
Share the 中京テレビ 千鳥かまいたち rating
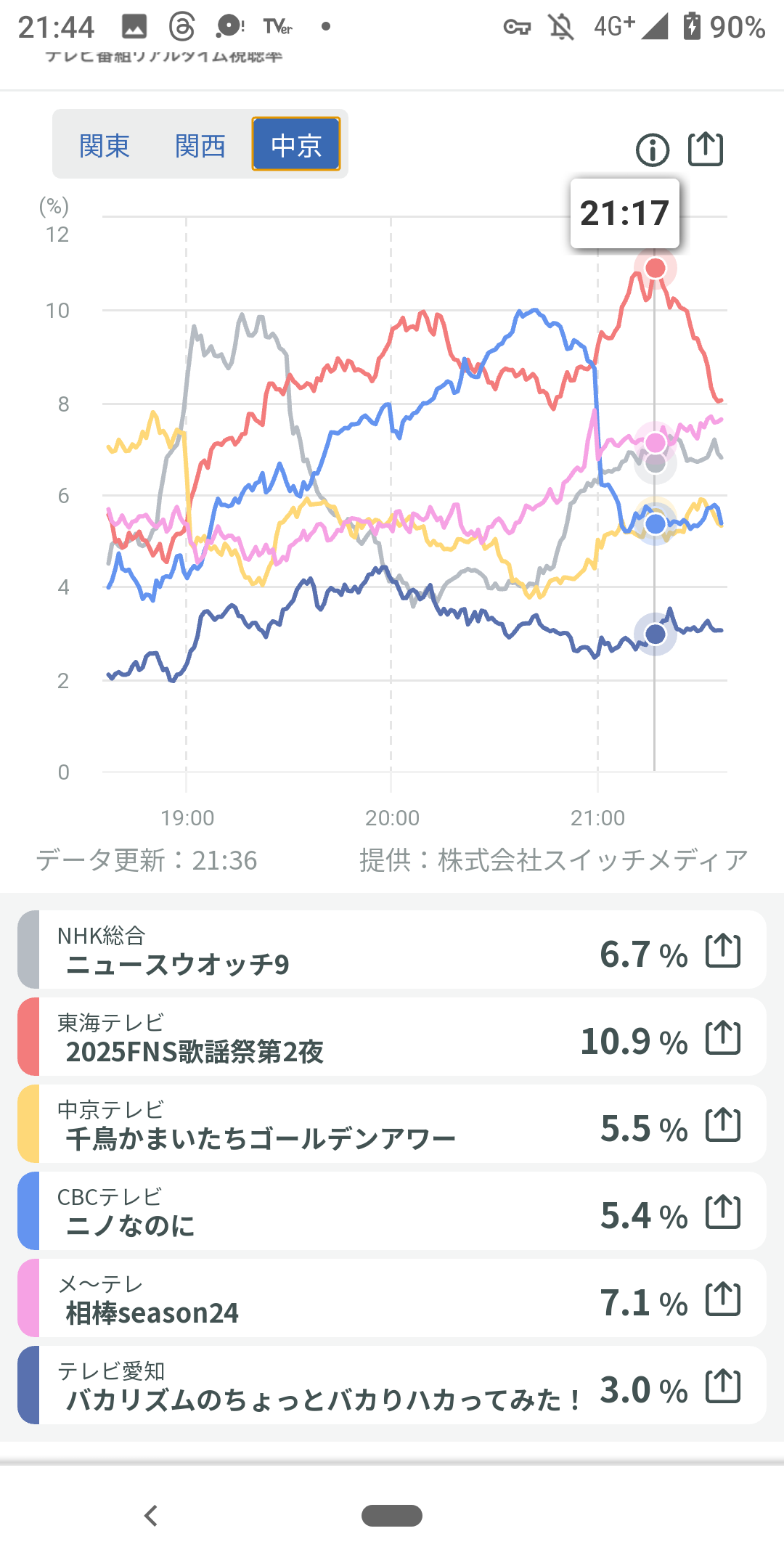[x=723, y=1124]
